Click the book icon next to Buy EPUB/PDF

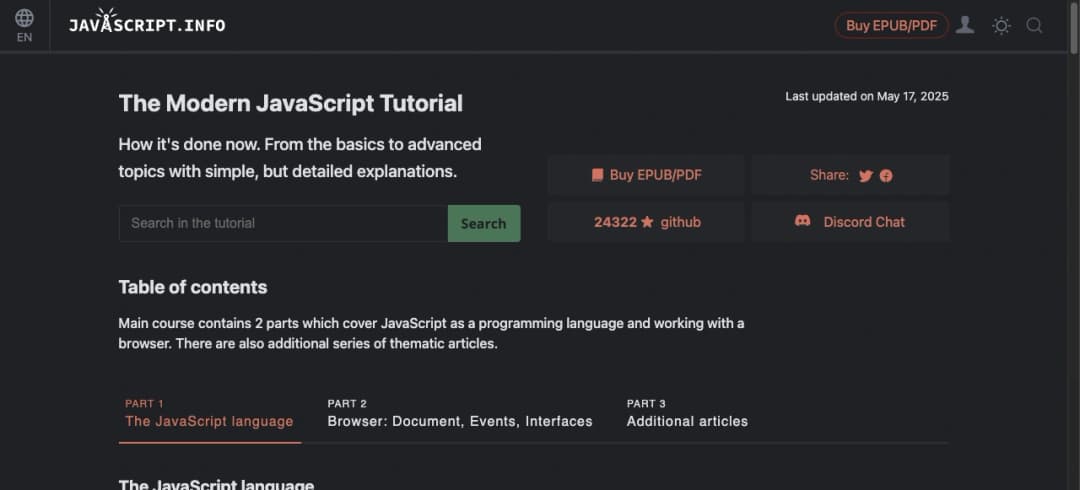tap(597, 175)
